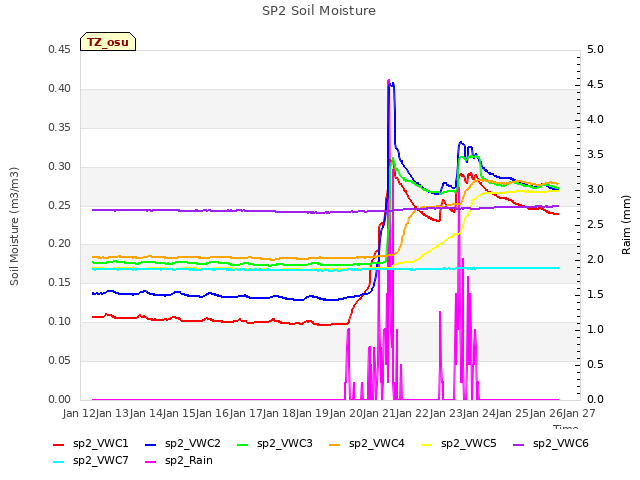Click the sp2_VWC4 legend label
The height and width of the screenshot is (480, 640).
click(376, 443)
